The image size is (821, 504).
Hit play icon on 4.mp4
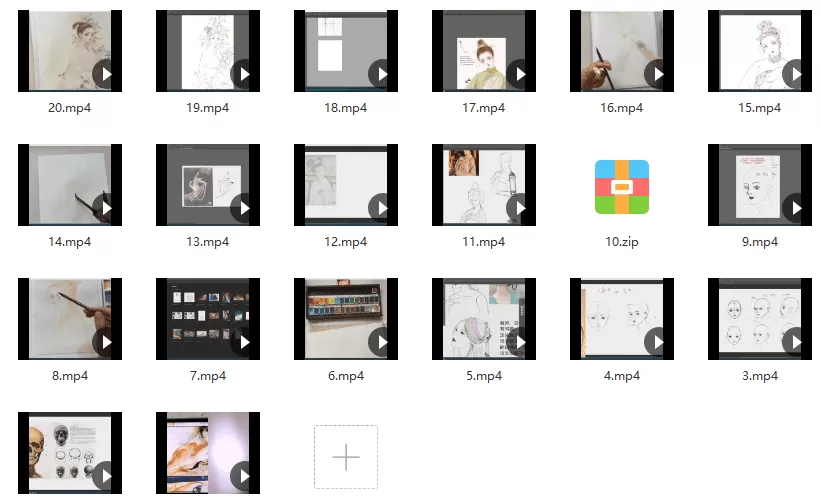click(x=657, y=342)
